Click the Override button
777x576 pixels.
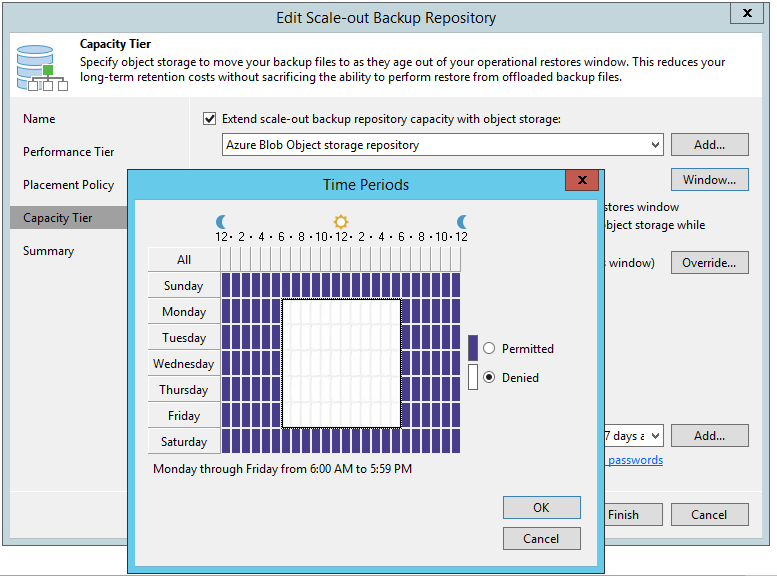coord(709,263)
